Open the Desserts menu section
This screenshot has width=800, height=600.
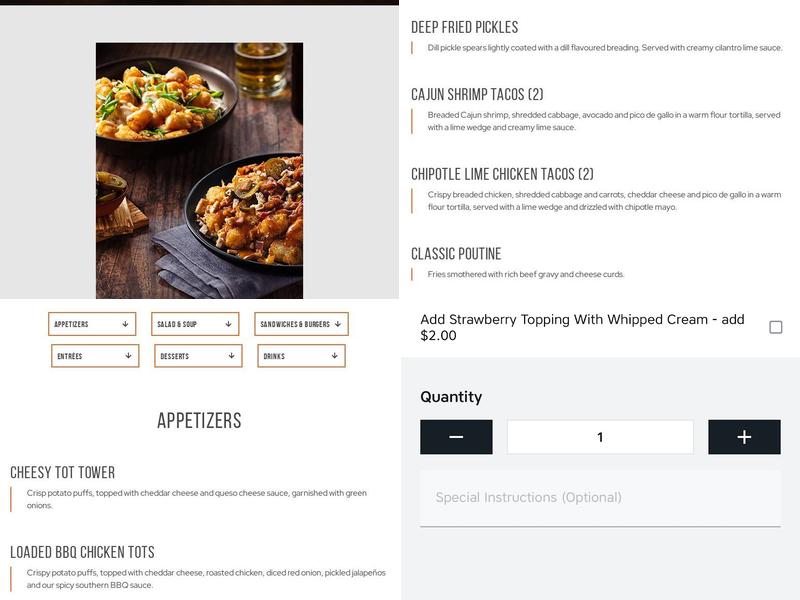click(x=196, y=353)
